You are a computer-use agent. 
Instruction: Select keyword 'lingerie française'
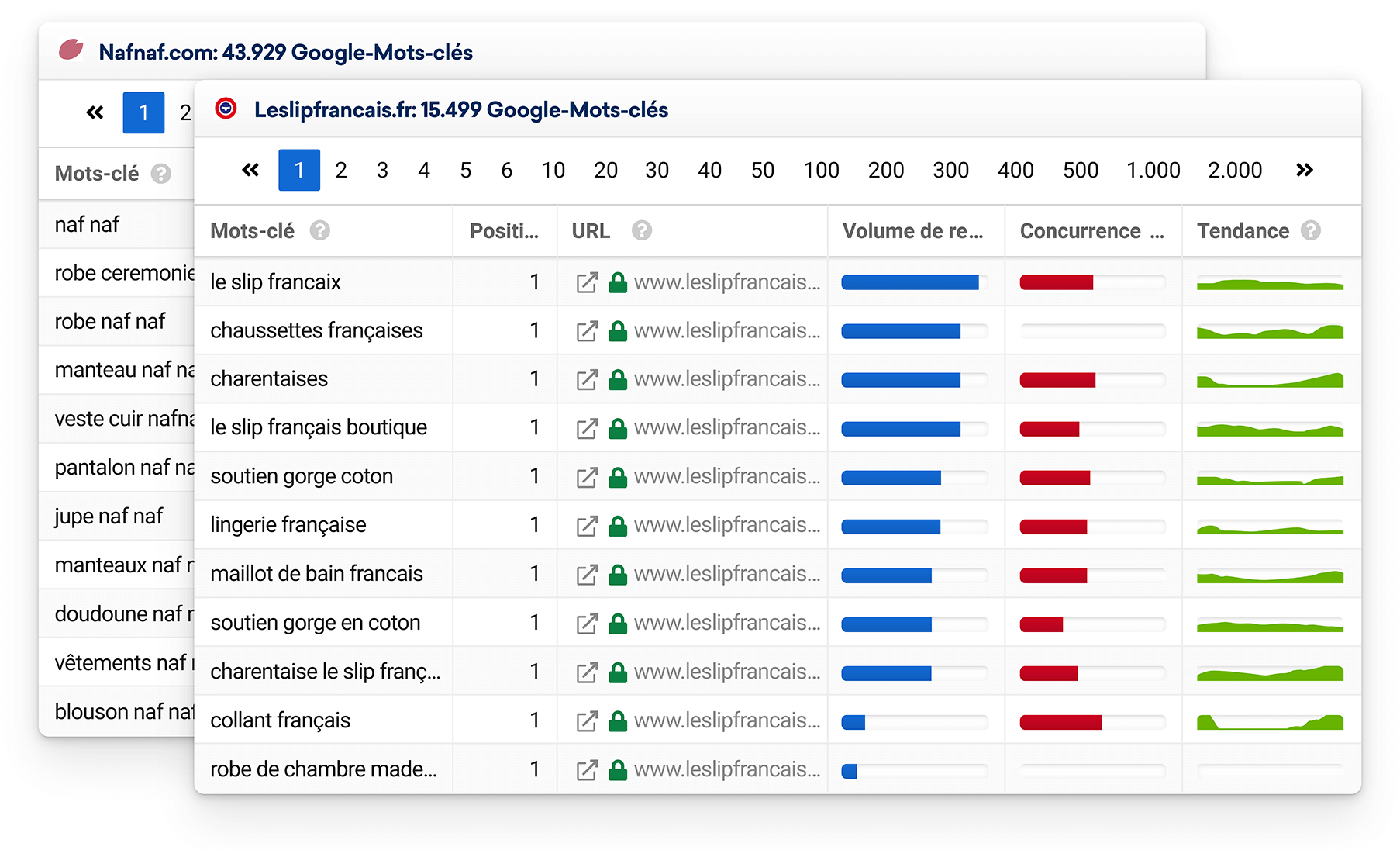point(288,526)
